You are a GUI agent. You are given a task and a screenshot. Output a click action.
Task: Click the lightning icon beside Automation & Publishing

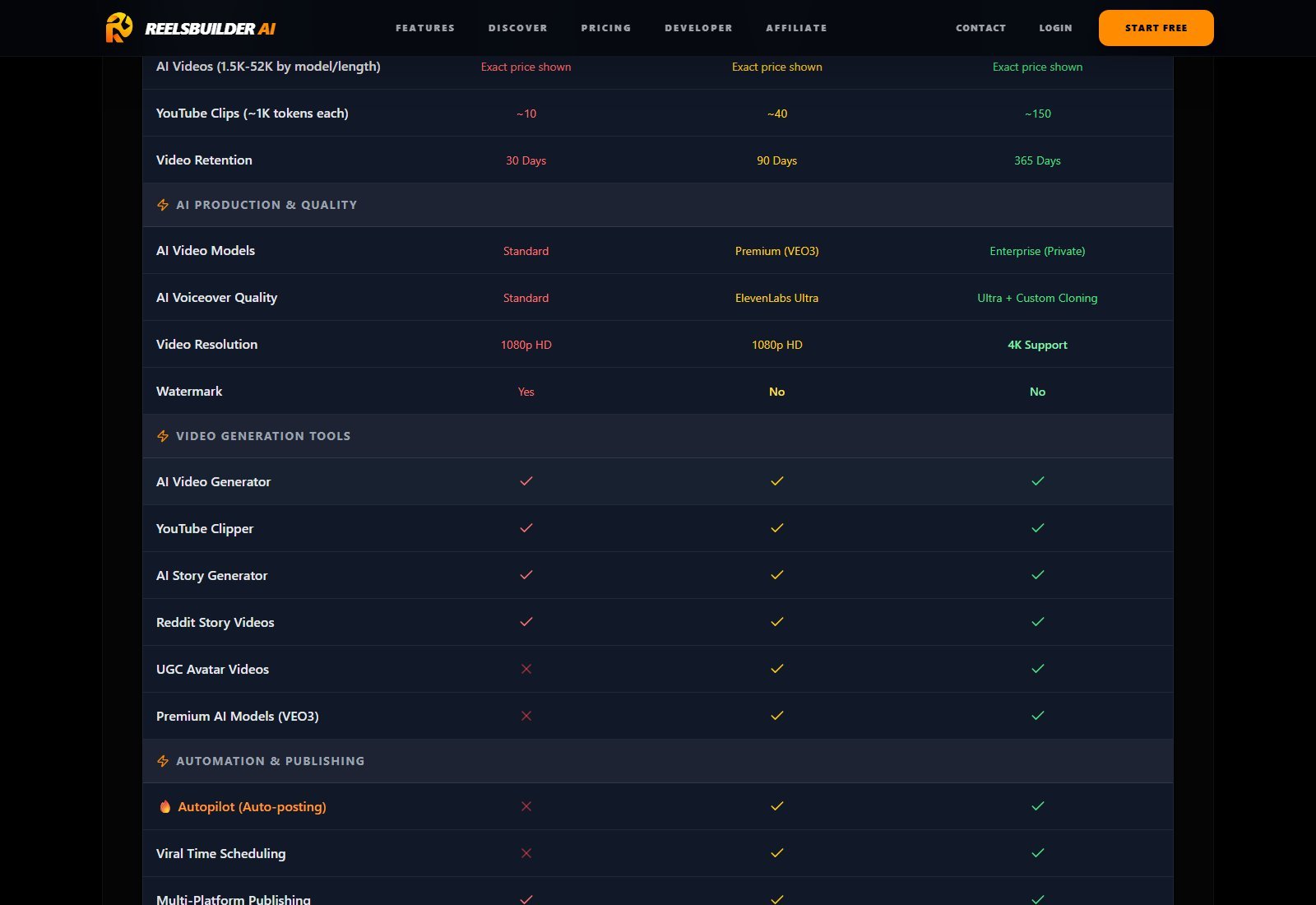[163, 761]
